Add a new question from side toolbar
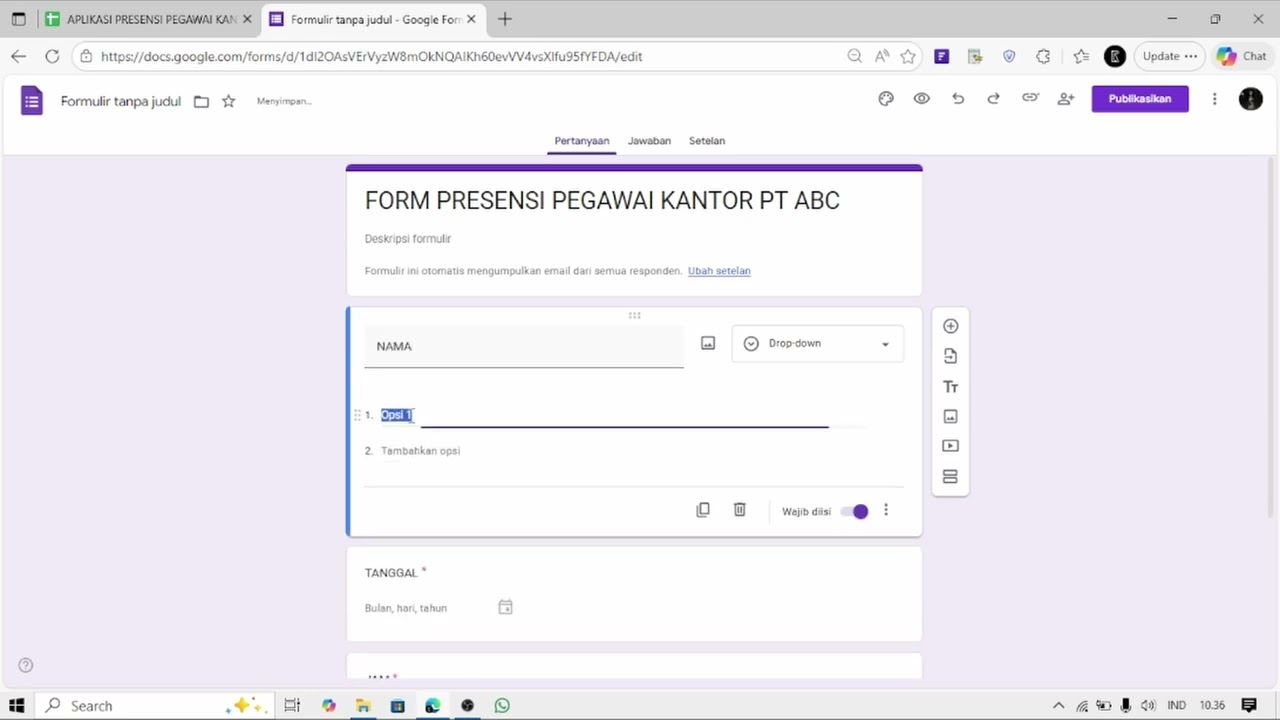Viewport: 1280px width, 720px height. coord(950,326)
